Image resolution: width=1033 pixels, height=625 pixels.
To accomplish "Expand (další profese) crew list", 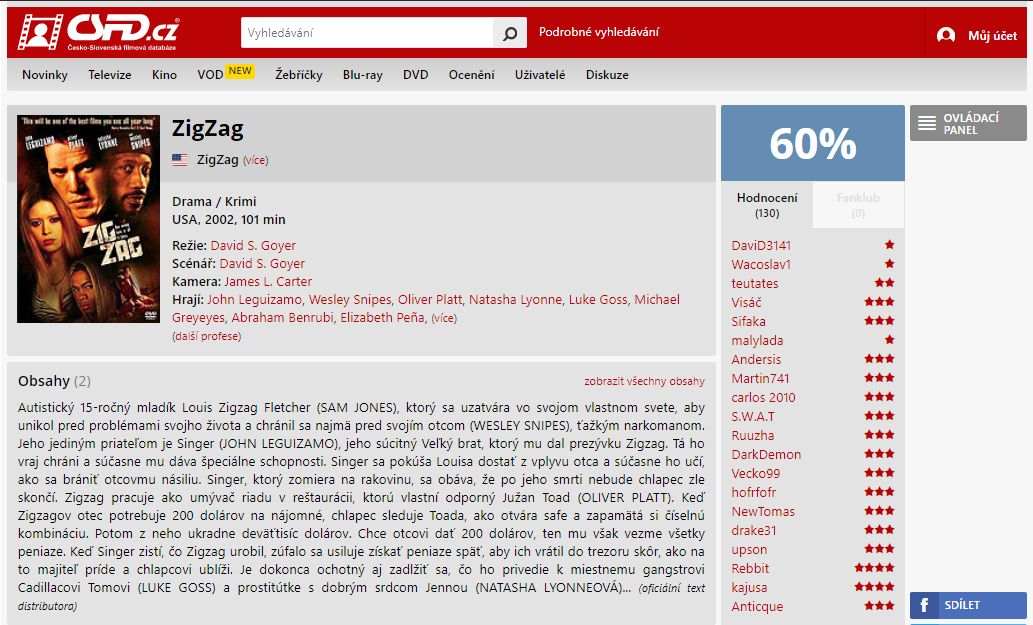I will (x=206, y=336).
